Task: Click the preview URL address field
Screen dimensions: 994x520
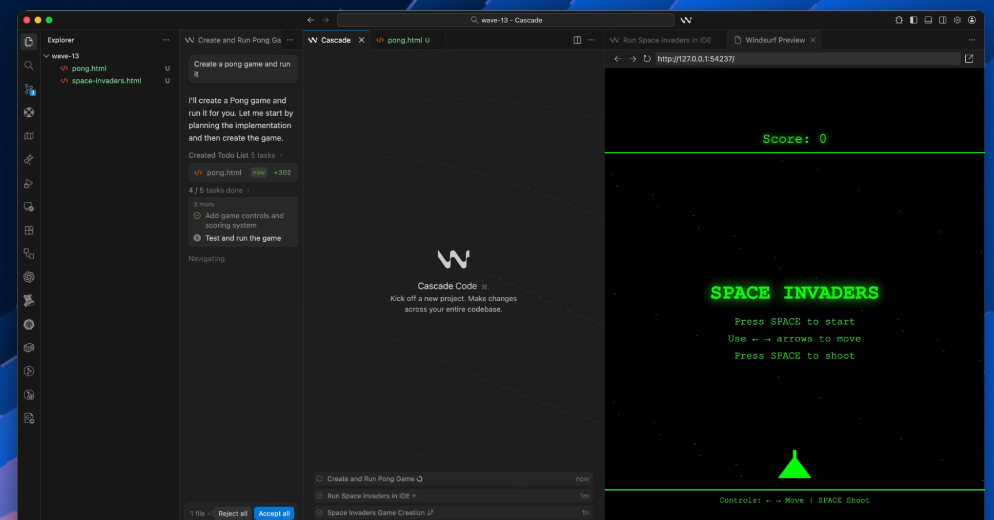Action: click(807, 59)
